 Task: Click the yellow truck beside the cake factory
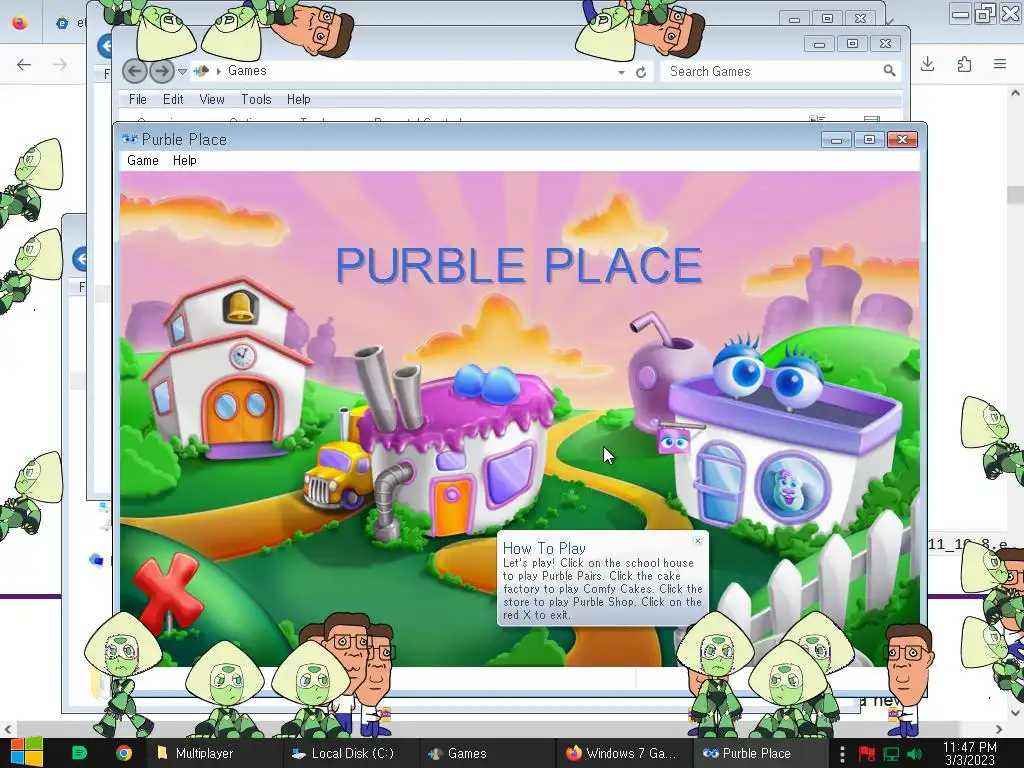pyautogui.click(x=336, y=473)
